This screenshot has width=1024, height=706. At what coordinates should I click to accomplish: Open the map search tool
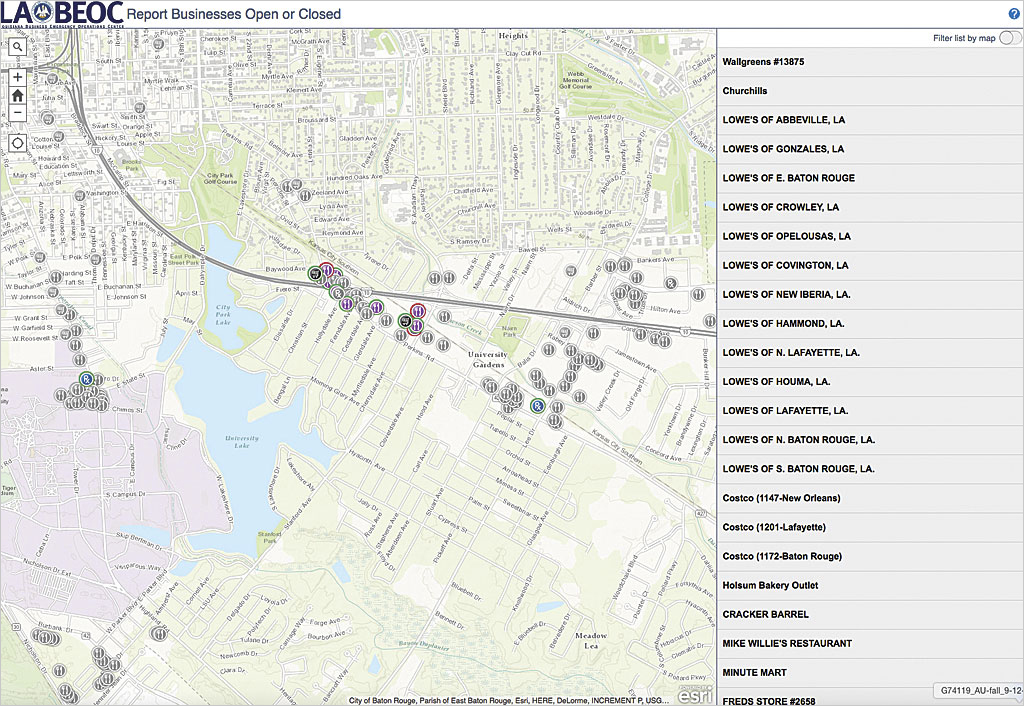coord(18,46)
